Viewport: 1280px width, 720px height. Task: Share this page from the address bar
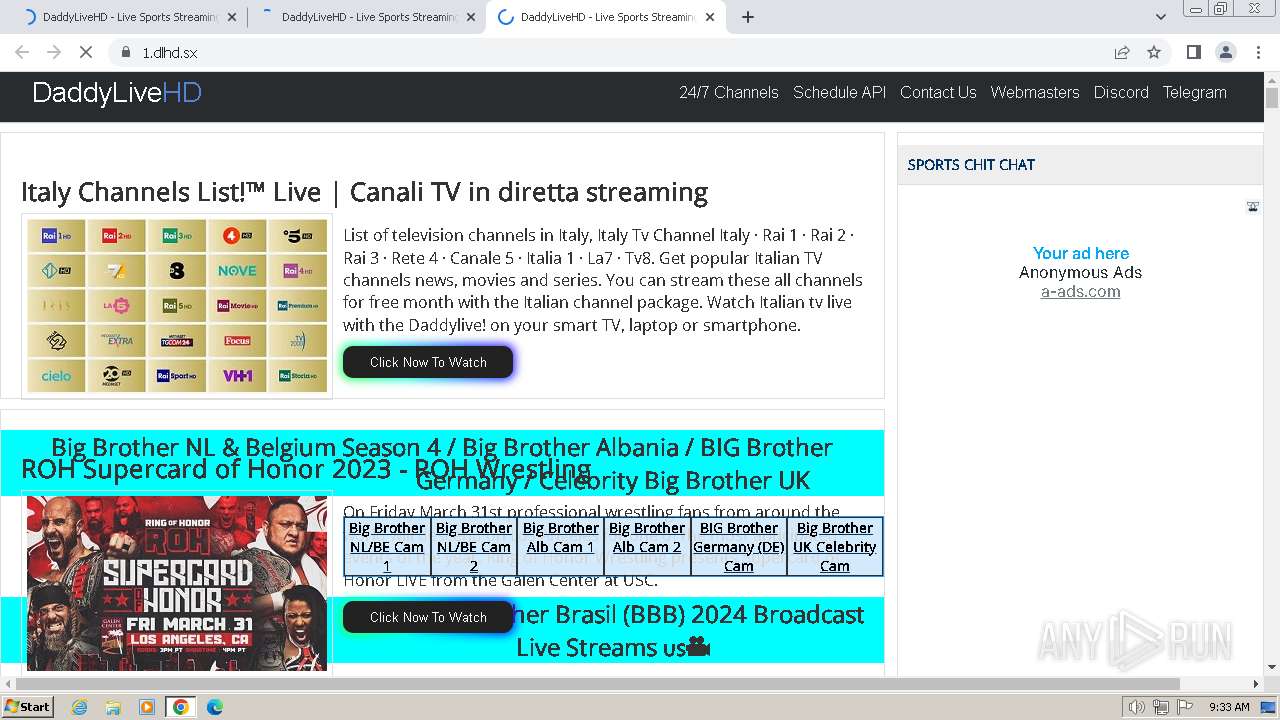click(x=1122, y=52)
